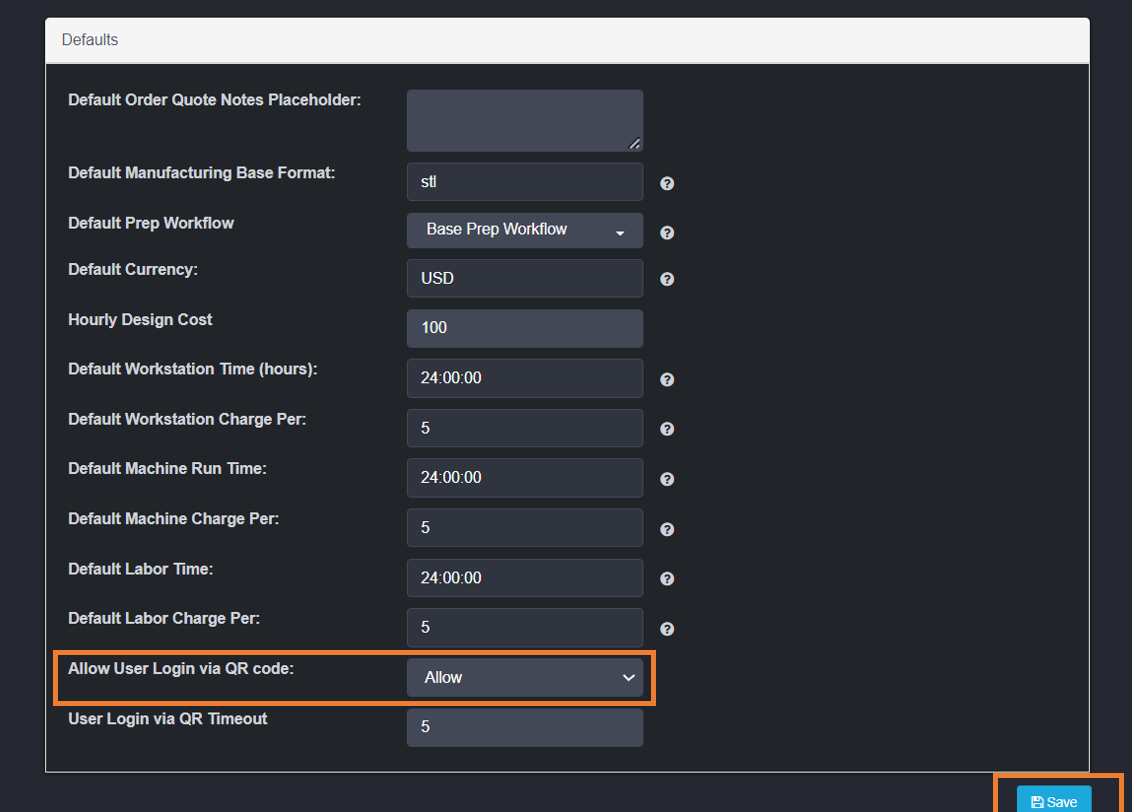1132x812 pixels.
Task: Click the Machine Charge Per help icon
Action: click(x=667, y=529)
